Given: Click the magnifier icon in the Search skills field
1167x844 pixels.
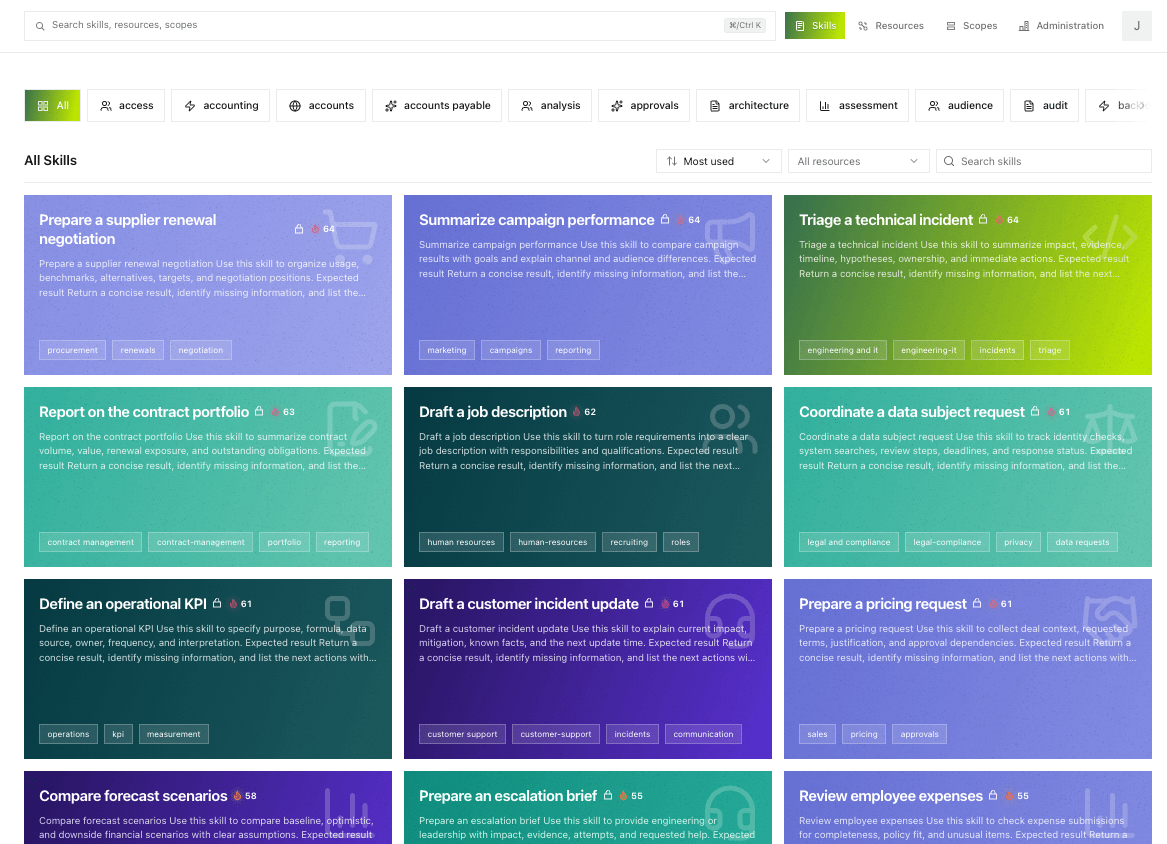Looking at the screenshot, I should [x=949, y=162].
